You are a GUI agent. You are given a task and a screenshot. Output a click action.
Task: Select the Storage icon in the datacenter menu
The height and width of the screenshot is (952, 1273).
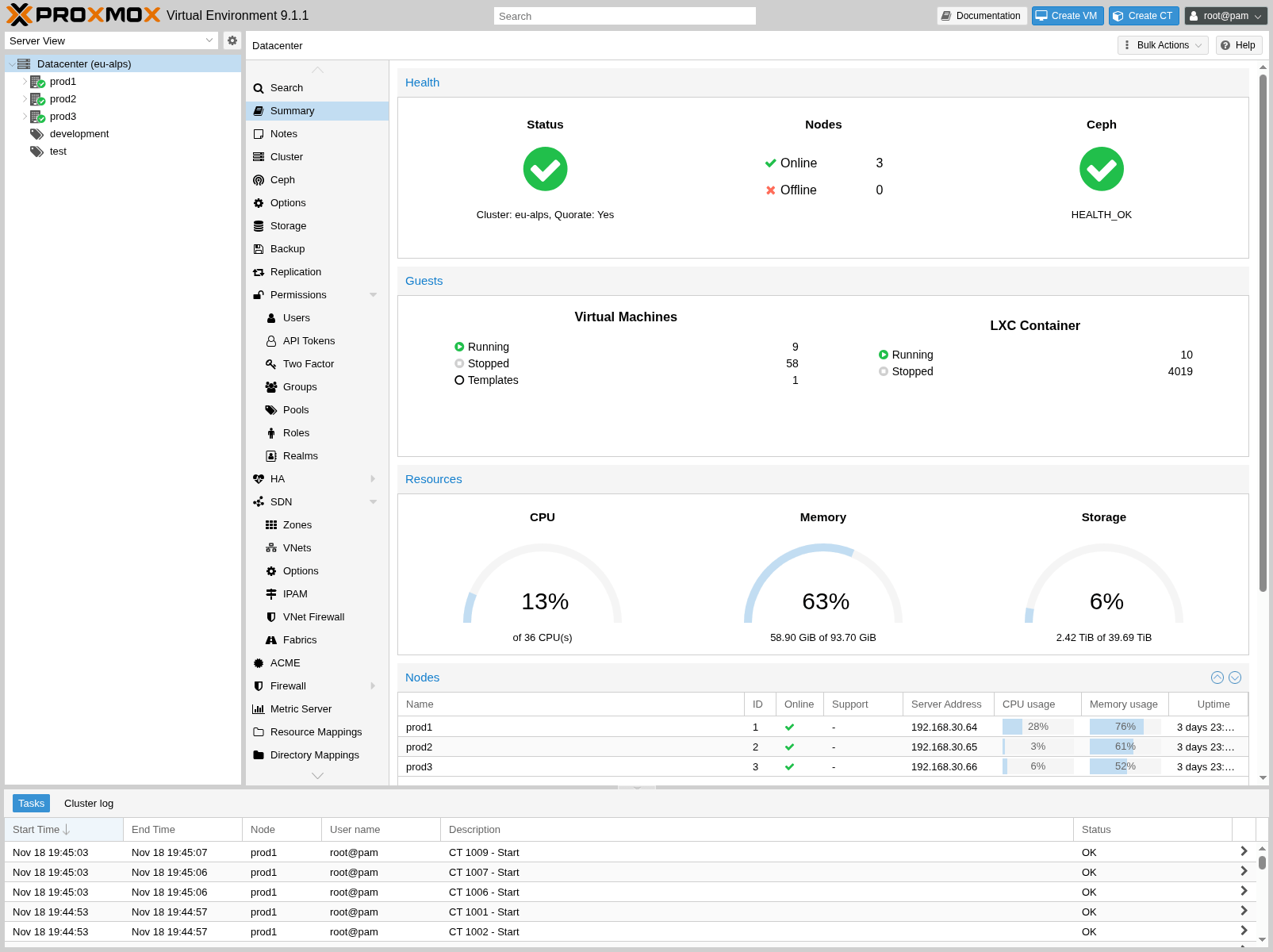click(287, 225)
